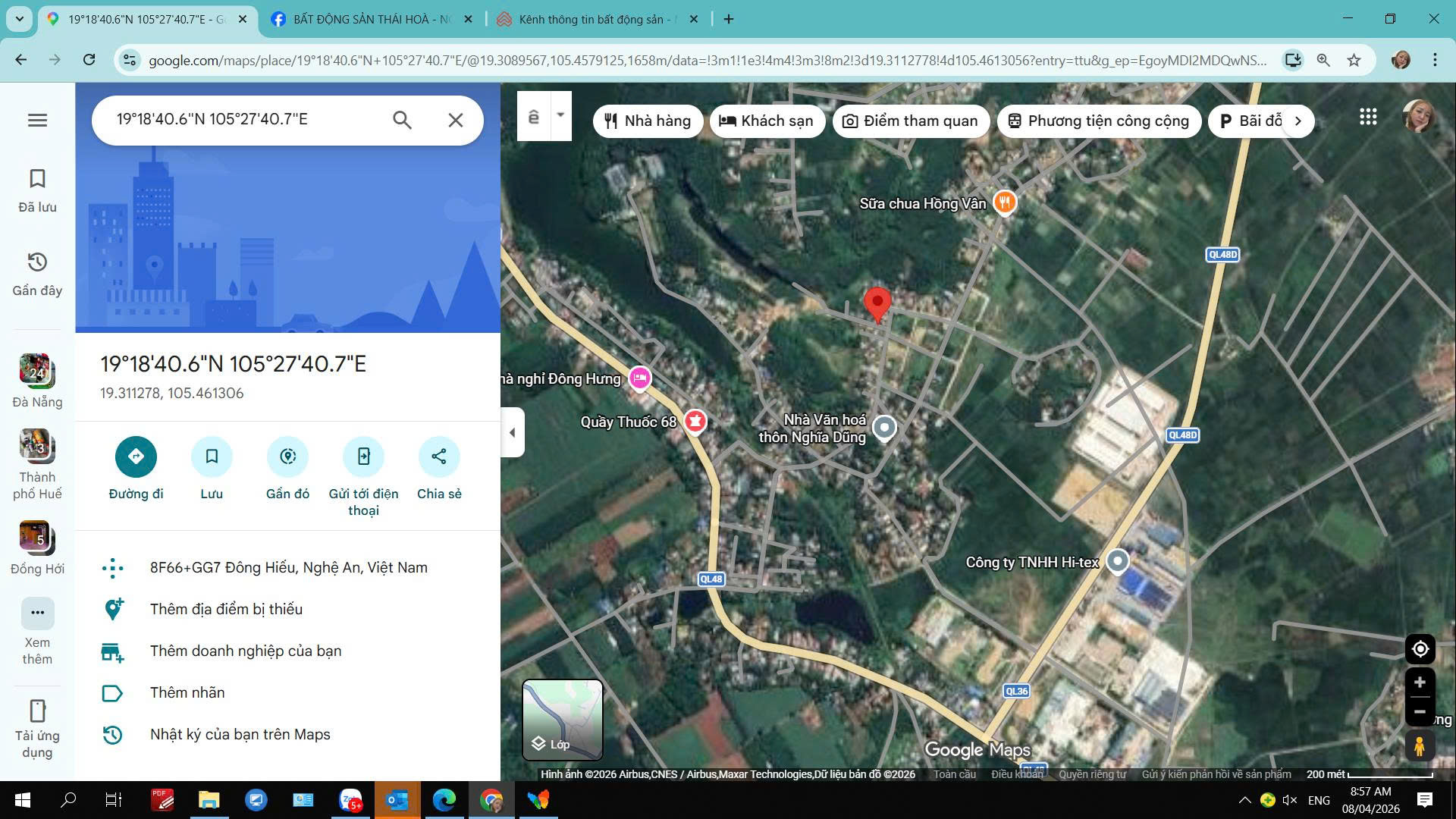Viewport: 1456px width, 819px height.
Task: Select the Nhà hàng category chip
Action: coord(648,121)
